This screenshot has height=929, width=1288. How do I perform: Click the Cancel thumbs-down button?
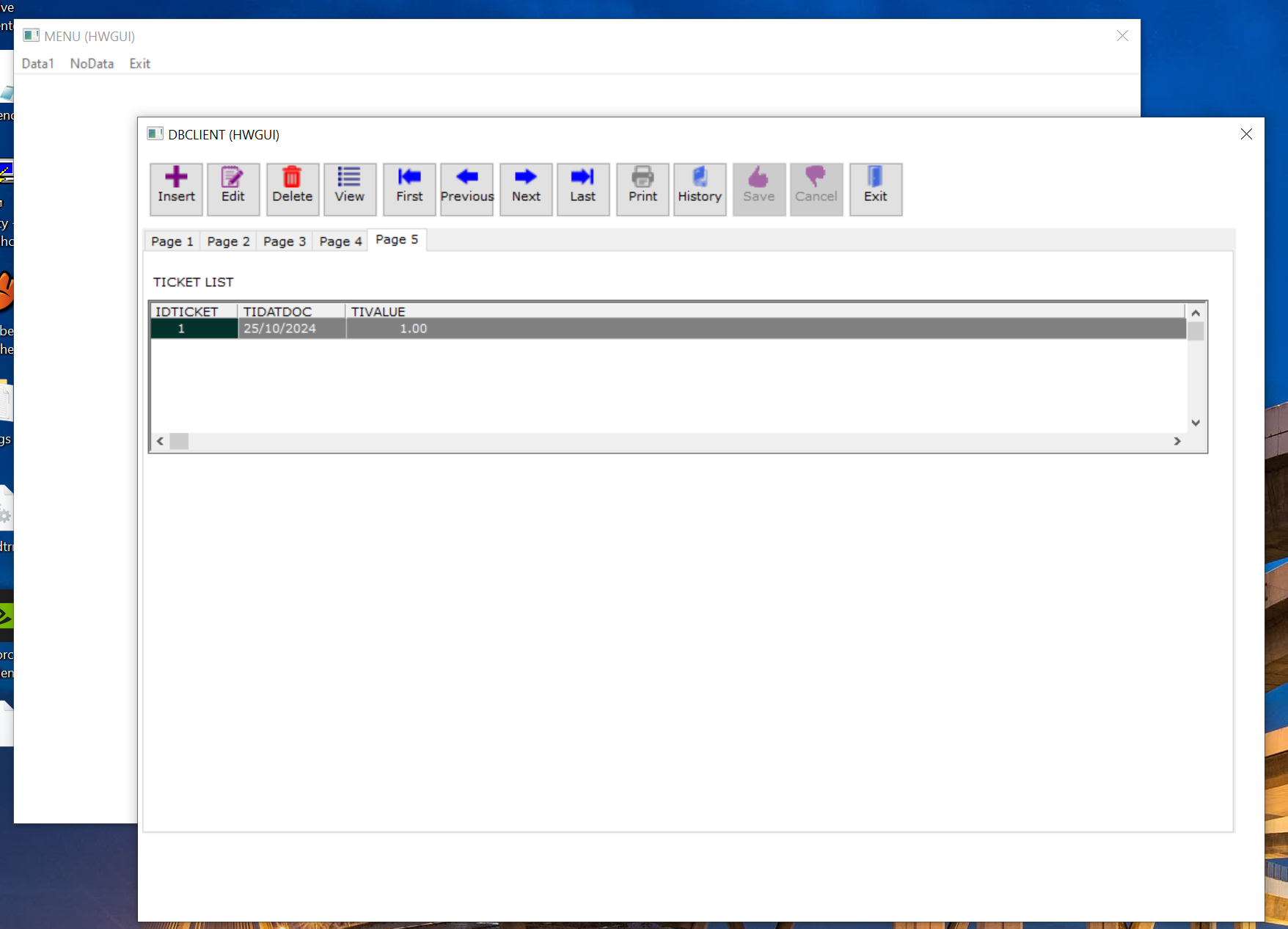816,189
